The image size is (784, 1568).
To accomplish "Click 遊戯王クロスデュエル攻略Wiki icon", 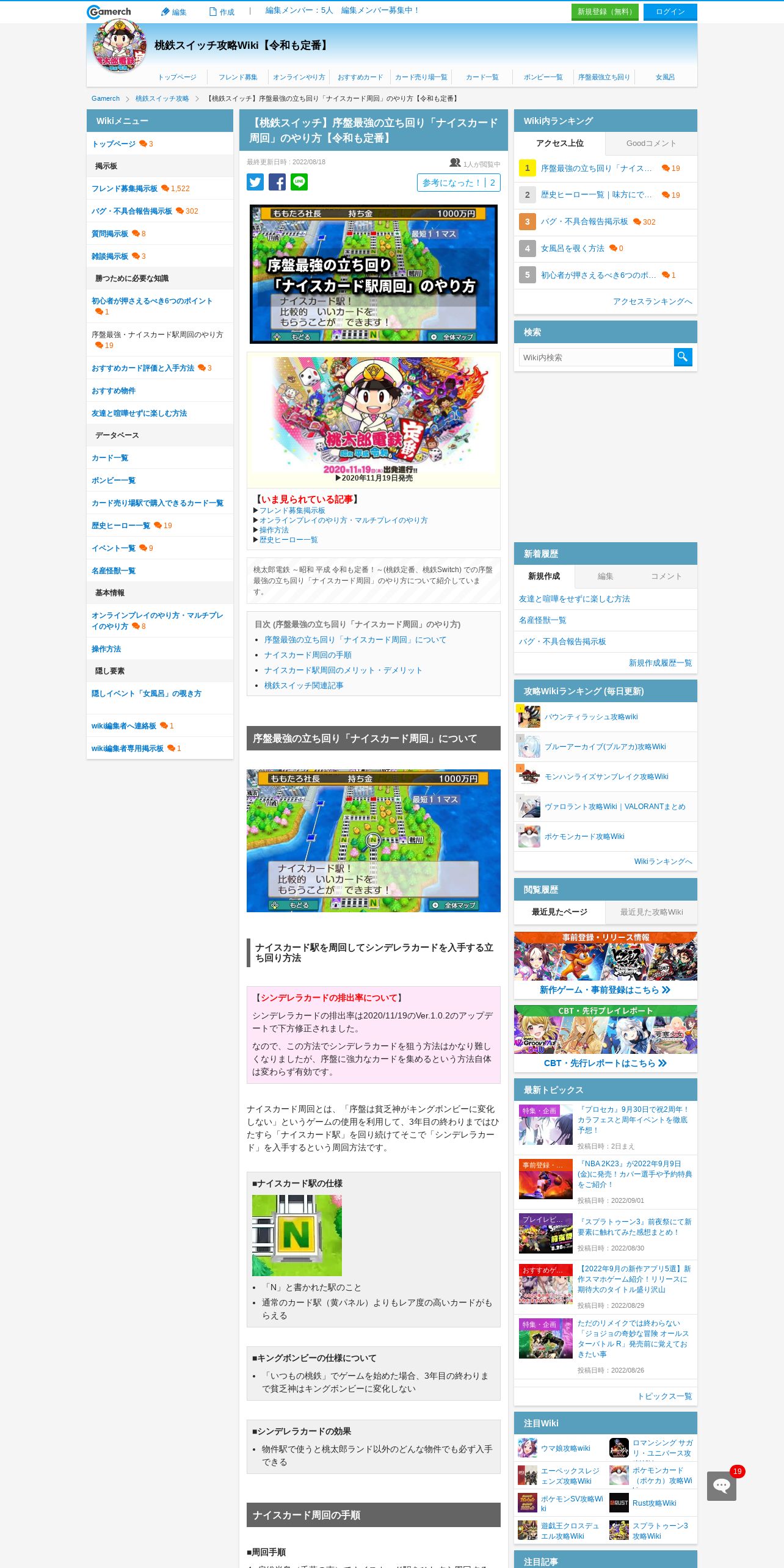I will point(528,1530).
